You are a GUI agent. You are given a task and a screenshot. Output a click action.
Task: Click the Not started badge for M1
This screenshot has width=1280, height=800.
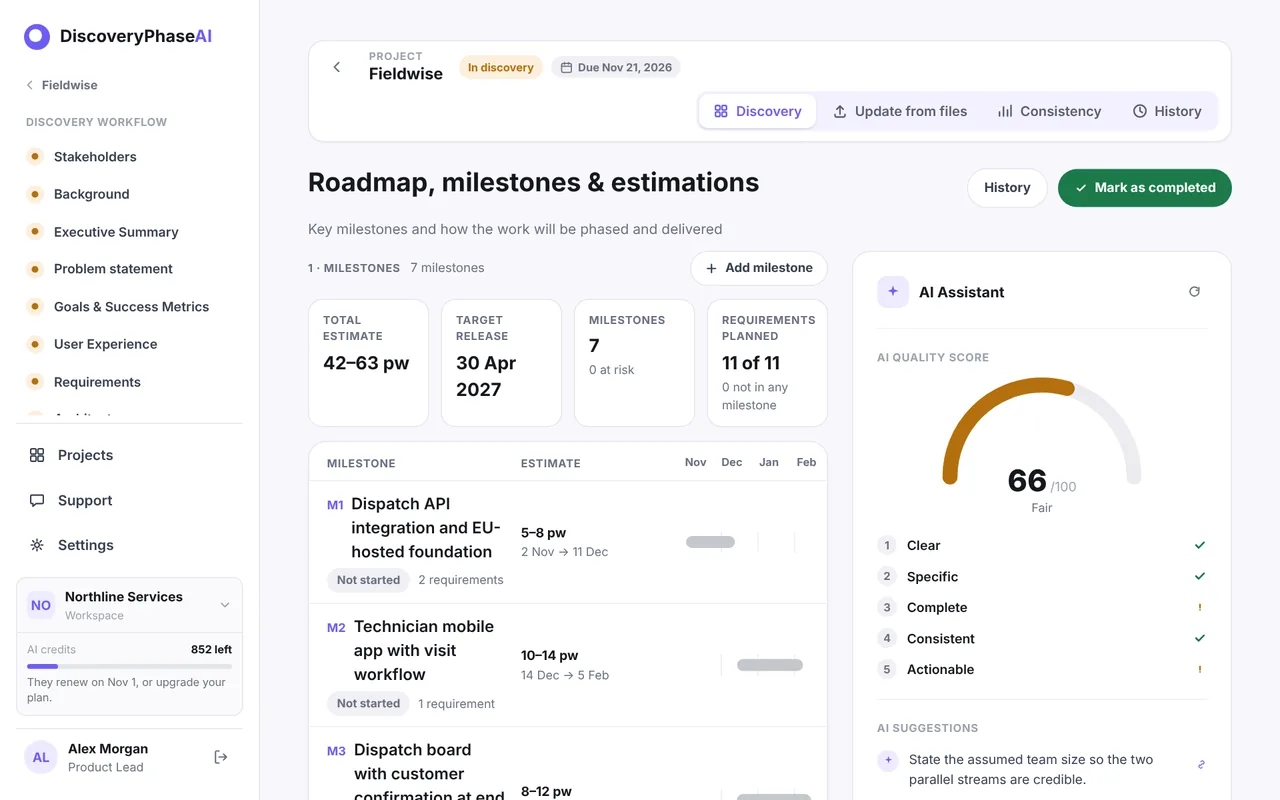(368, 580)
